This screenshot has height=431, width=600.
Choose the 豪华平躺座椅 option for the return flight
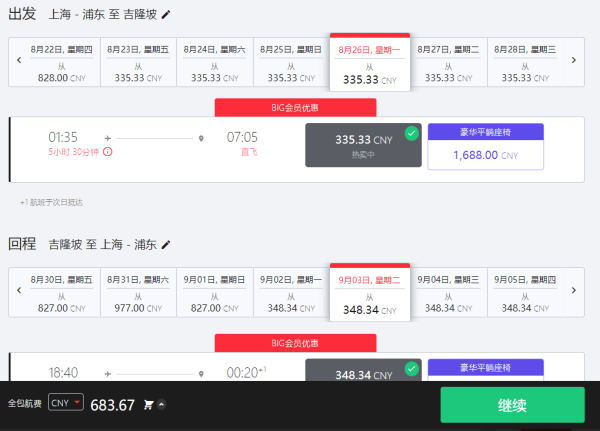[486, 370]
